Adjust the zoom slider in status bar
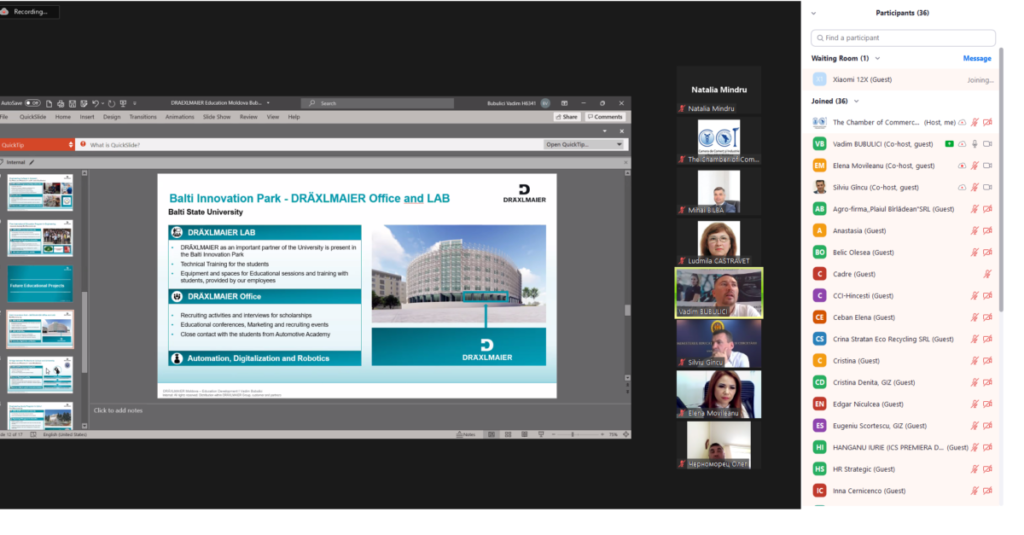This screenshot has width=1024, height=535. click(x=573, y=434)
